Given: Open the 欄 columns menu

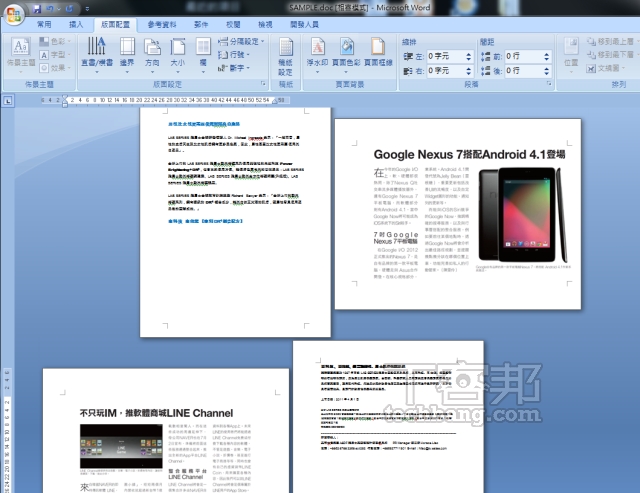Looking at the screenshot, I should click(203, 55).
